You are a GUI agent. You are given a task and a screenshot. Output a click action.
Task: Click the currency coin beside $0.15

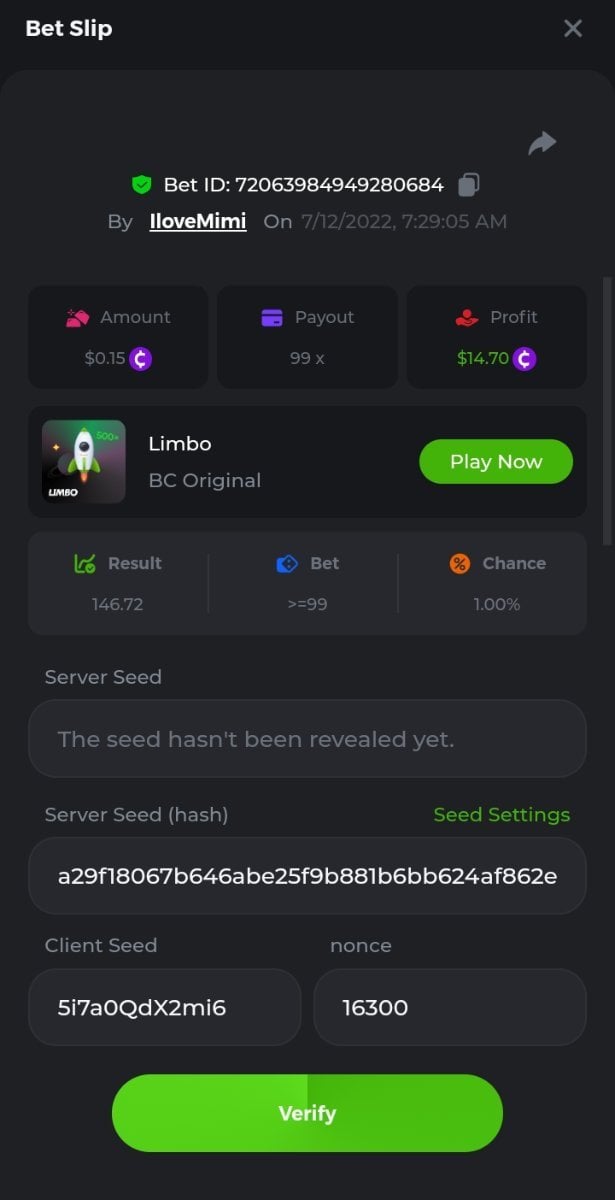point(141,358)
